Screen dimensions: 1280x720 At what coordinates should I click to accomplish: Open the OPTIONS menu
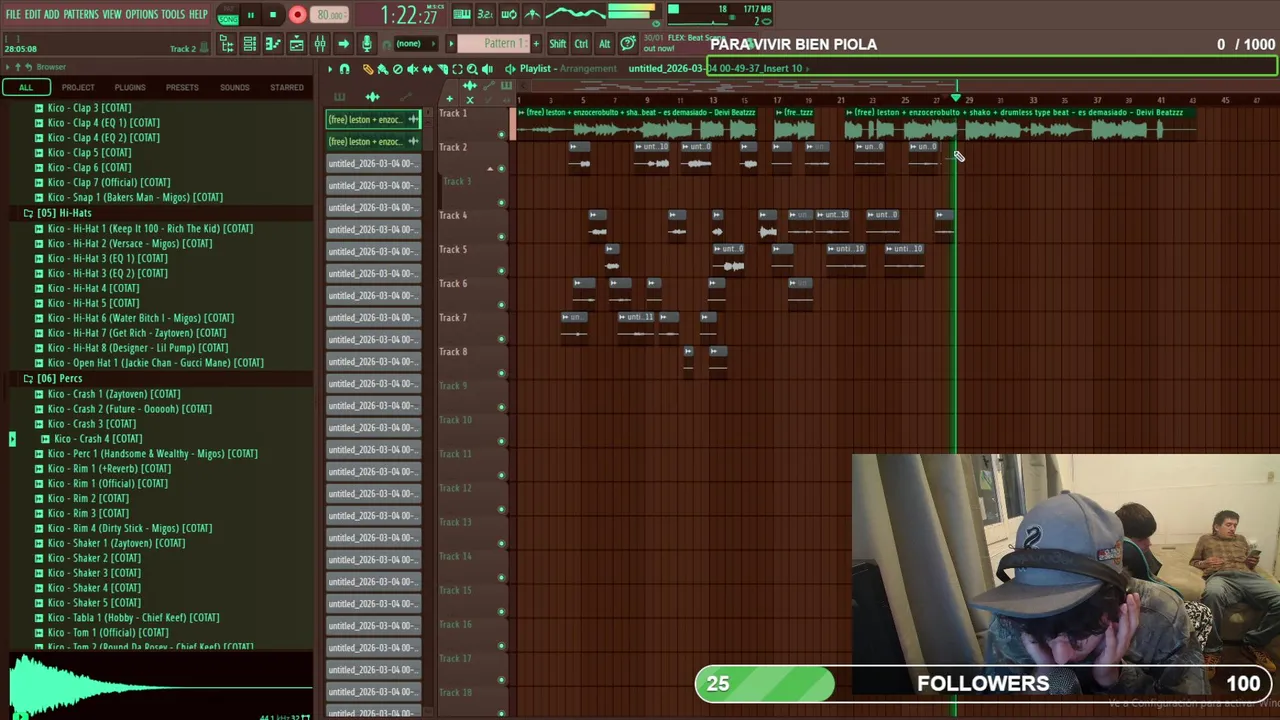pos(141,14)
